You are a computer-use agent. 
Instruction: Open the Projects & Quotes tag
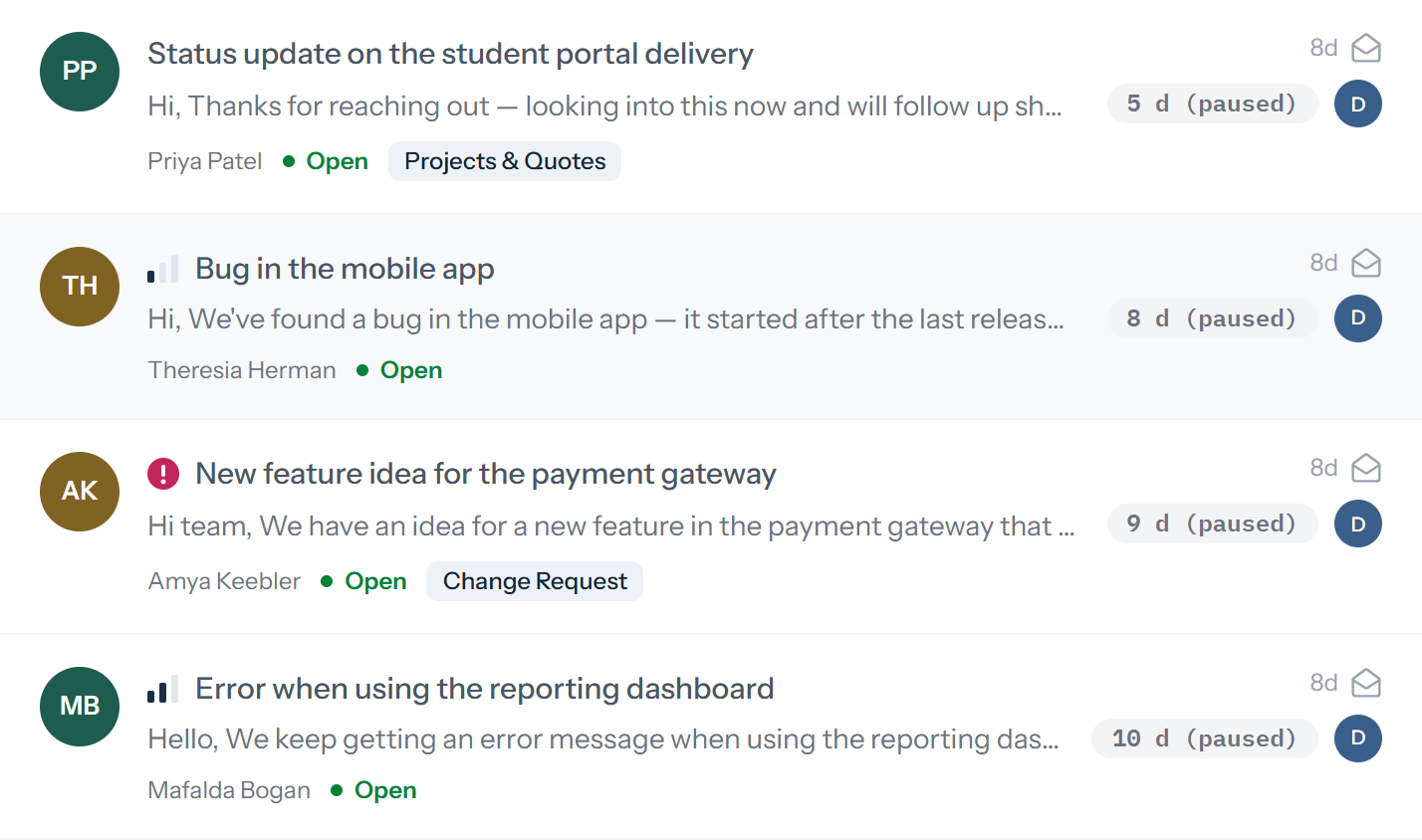point(505,161)
